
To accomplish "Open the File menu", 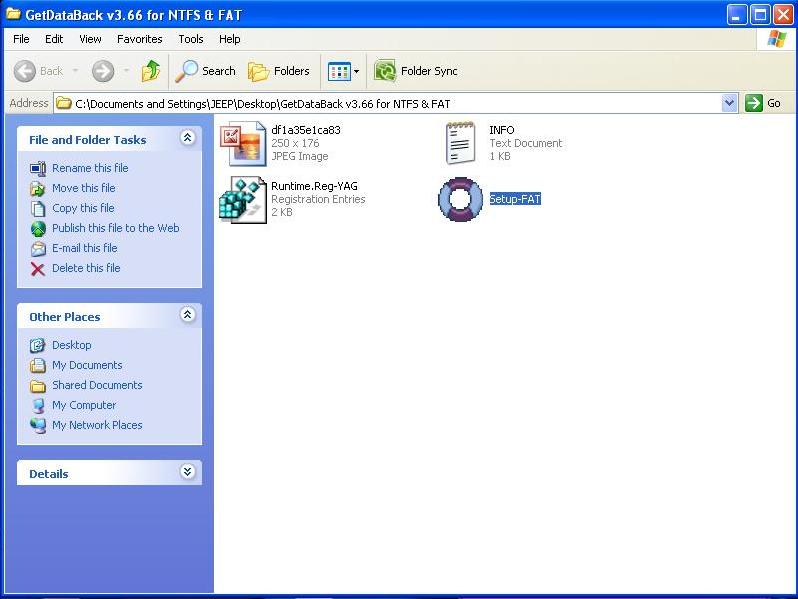I will tap(21, 39).
